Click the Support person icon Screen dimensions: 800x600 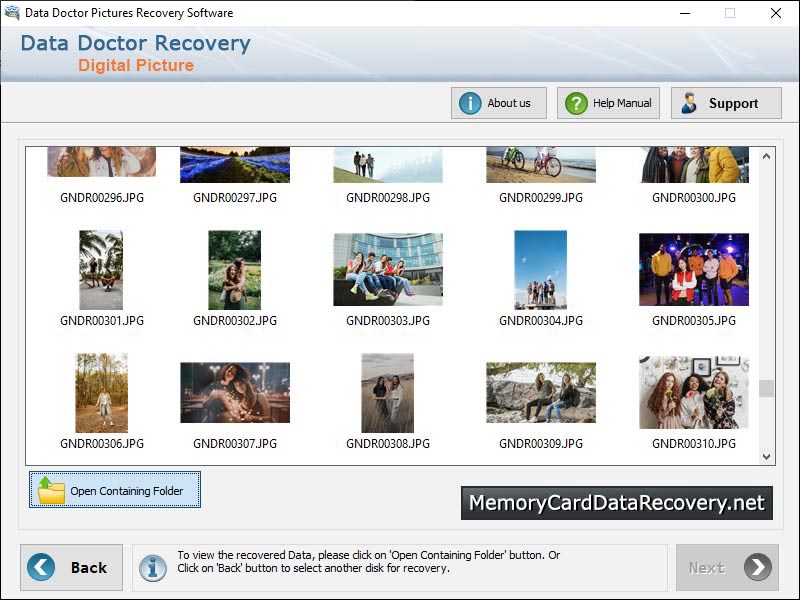coord(689,102)
